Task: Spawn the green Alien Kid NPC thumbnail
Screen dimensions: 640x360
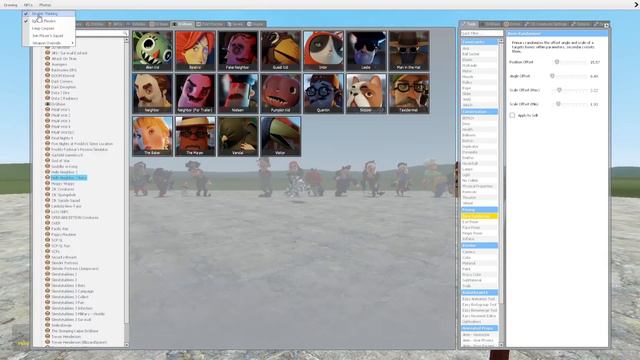Action: coord(152,51)
